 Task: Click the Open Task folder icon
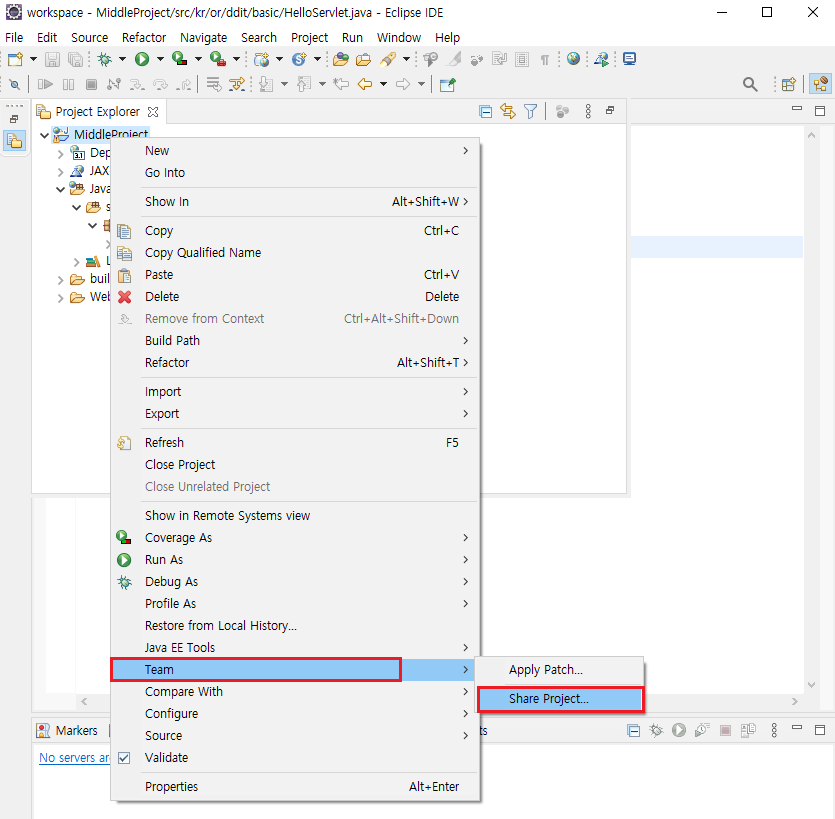363,59
